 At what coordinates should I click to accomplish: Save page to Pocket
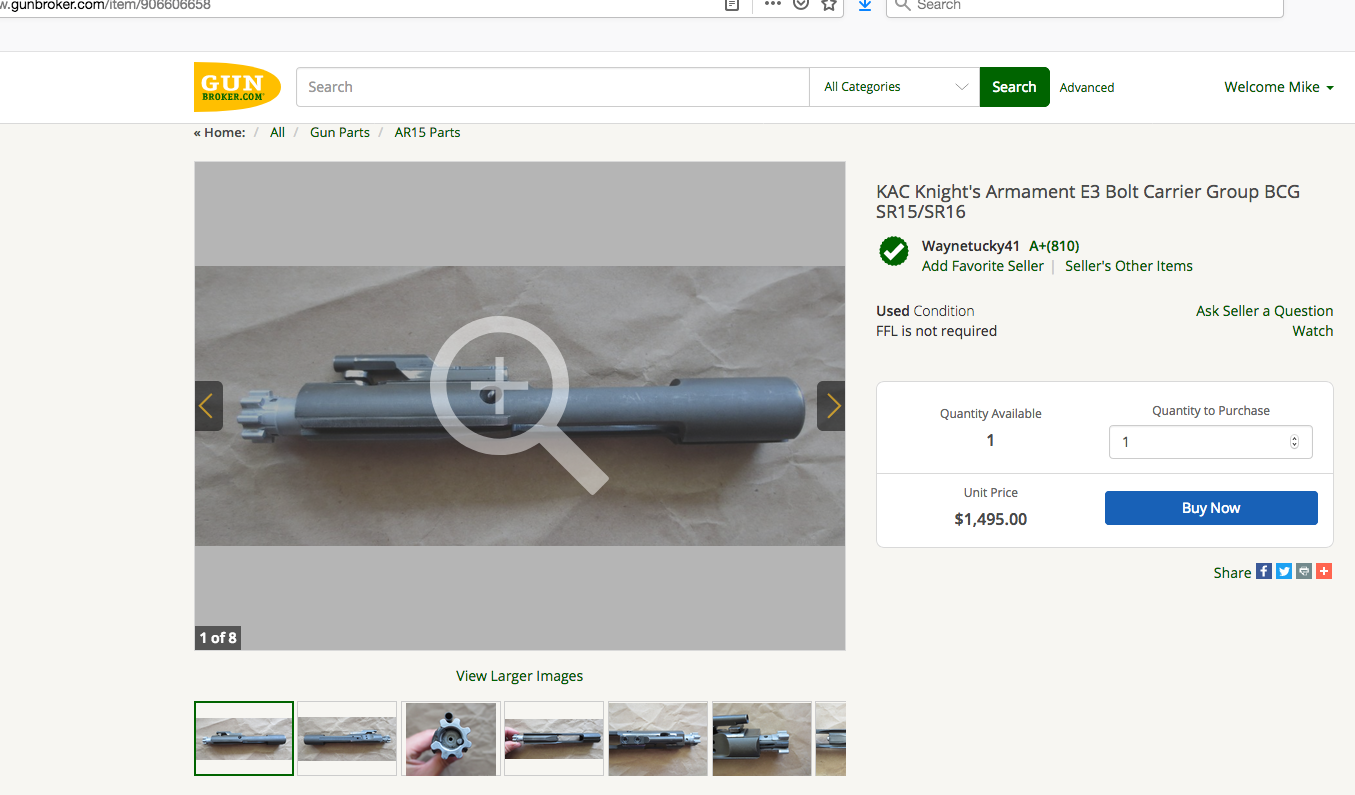801,5
